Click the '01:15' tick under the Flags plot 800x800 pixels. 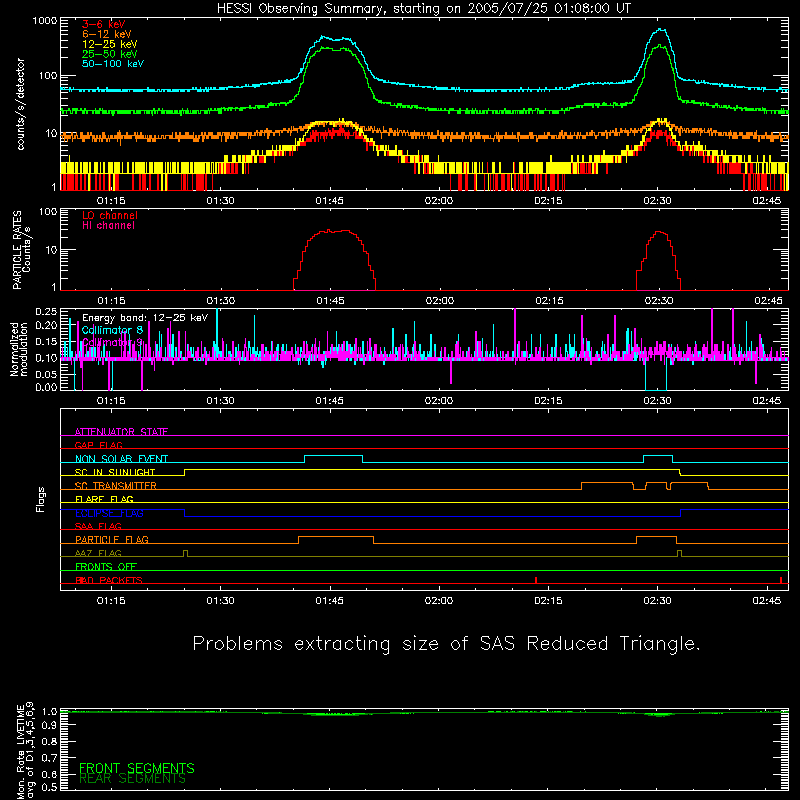111,601
